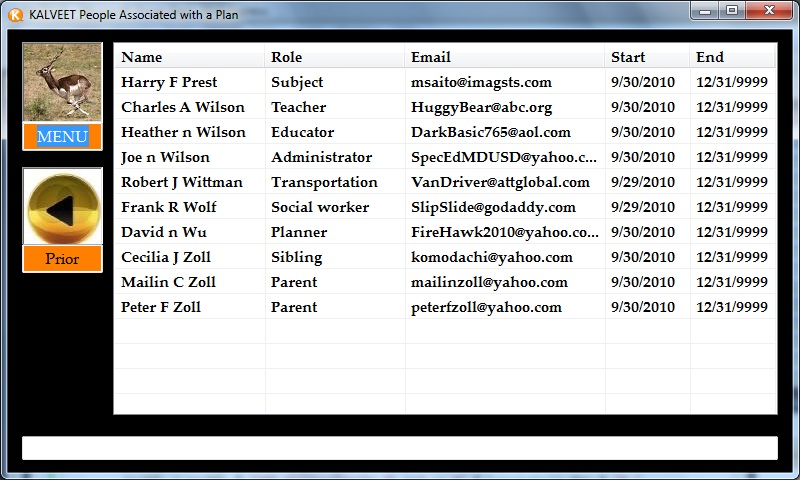Sort table by the Role column header

coord(334,57)
